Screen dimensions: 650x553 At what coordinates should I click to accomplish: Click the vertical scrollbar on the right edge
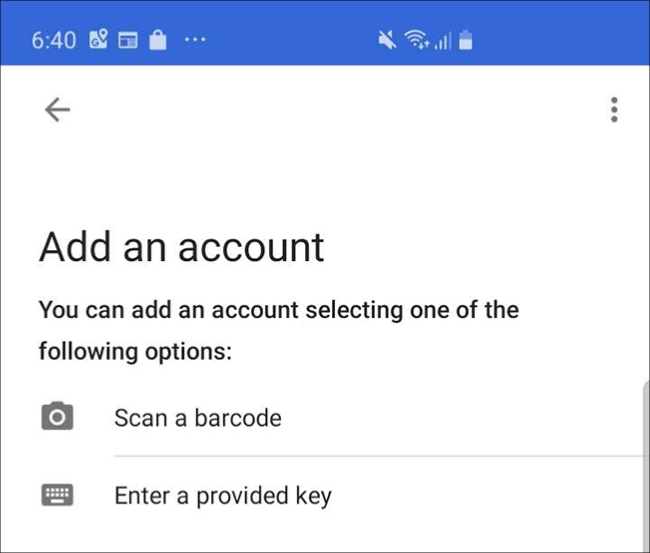point(644,460)
